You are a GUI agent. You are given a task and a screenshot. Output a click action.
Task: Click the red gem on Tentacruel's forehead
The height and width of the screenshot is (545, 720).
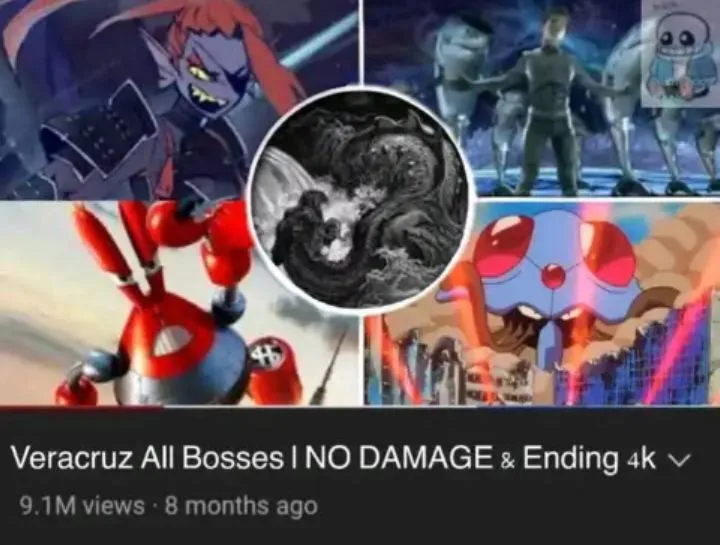pyautogui.click(x=553, y=275)
